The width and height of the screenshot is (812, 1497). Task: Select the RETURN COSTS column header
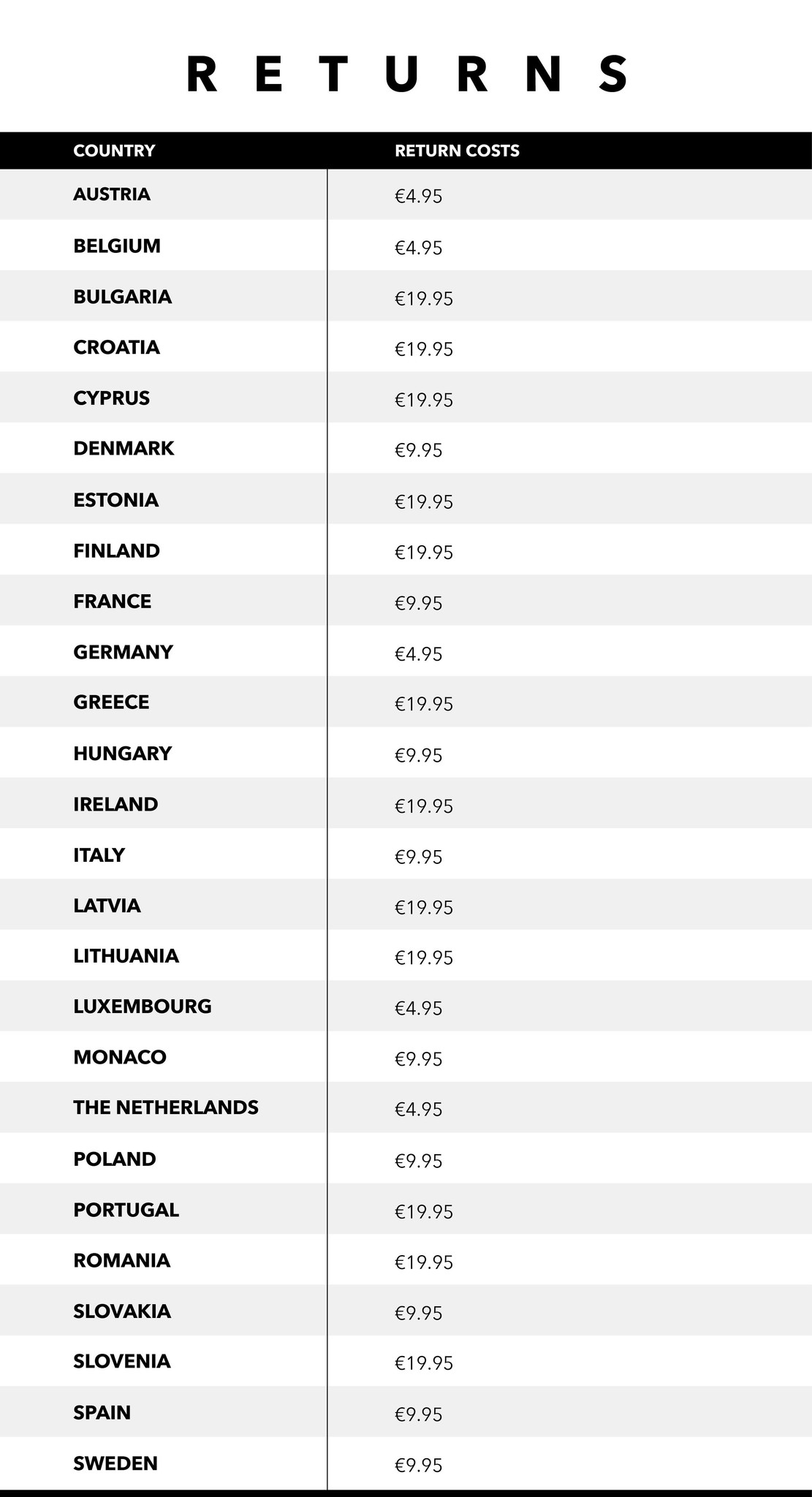click(x=457, y=151)
